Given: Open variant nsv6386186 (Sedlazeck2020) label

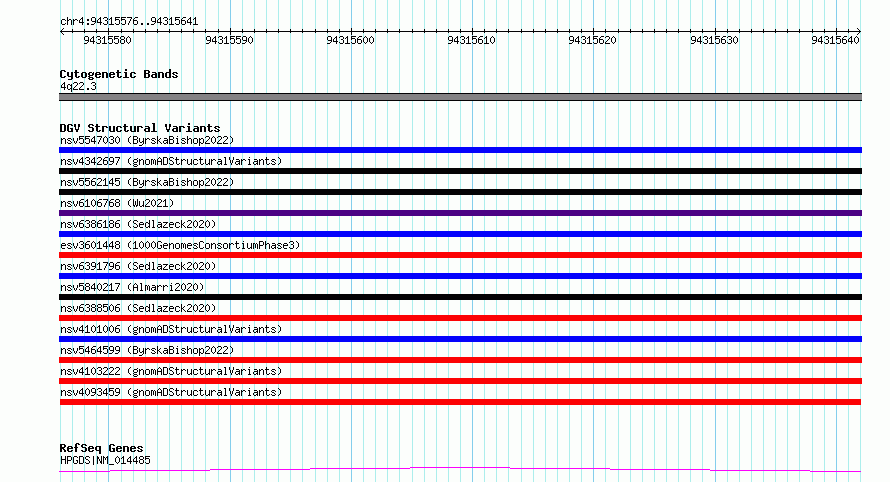Looking at the screenshot, I should tap(138, 224).
